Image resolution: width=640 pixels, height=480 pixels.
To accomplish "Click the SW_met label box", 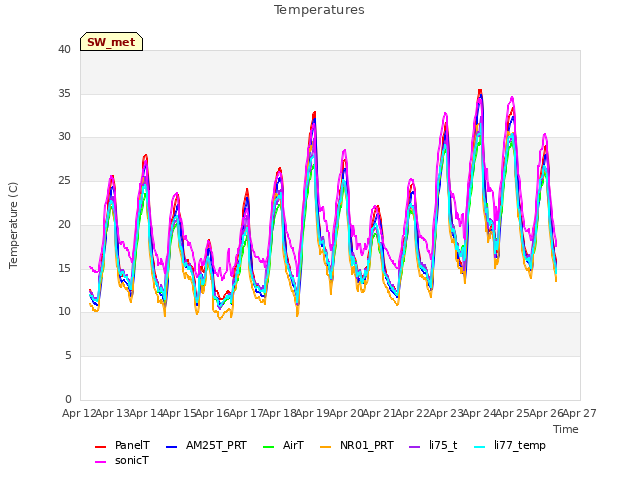I will (111, 42).
